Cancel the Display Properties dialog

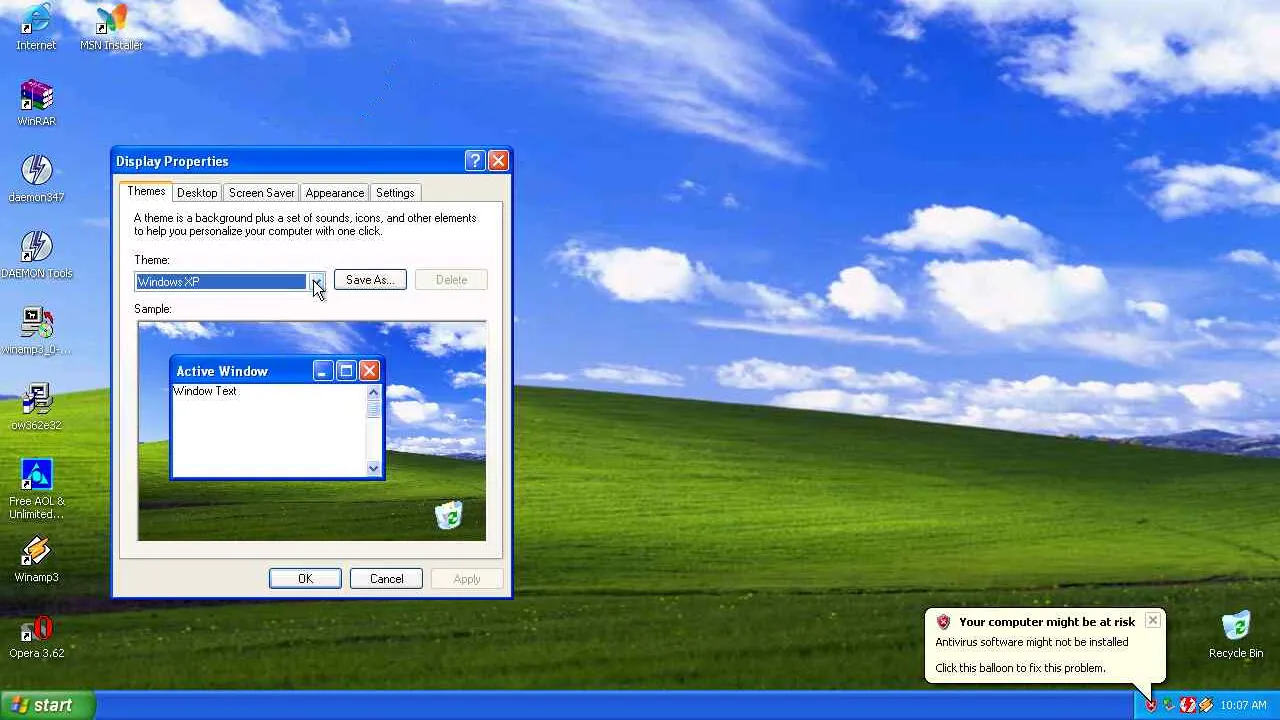coord(386,579)
